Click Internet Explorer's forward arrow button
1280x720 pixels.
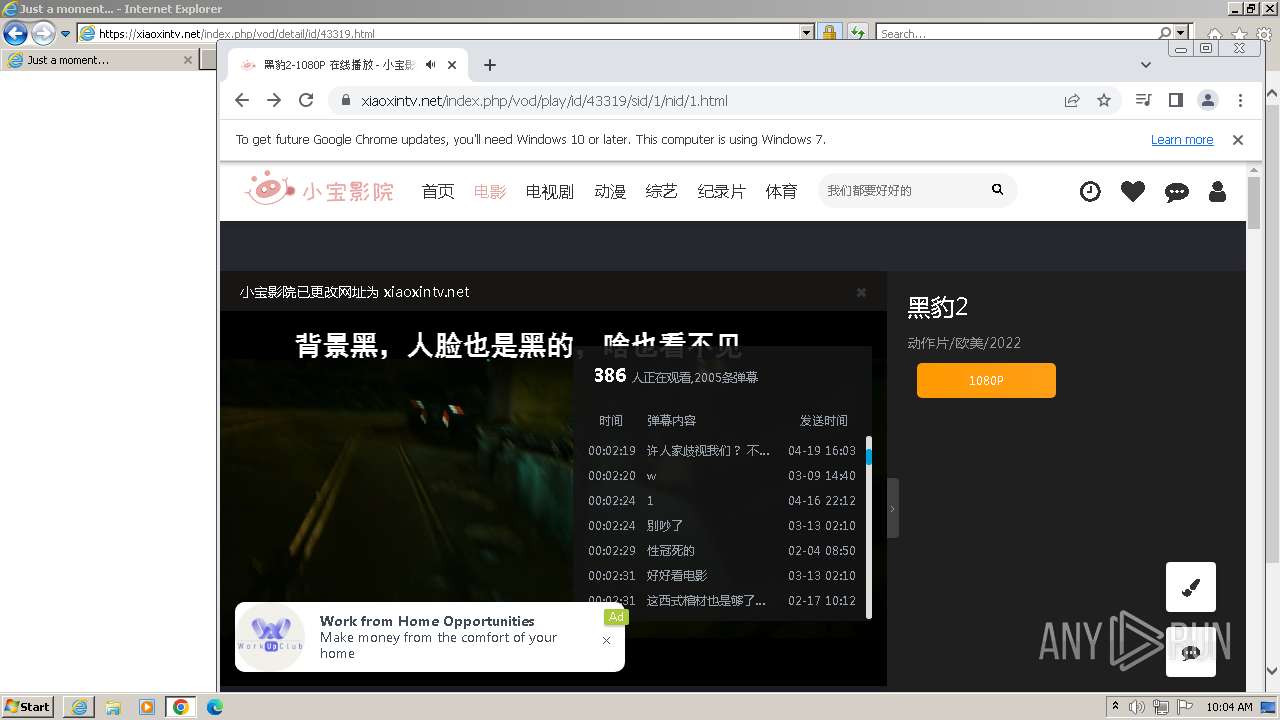[x=43, y=33]
